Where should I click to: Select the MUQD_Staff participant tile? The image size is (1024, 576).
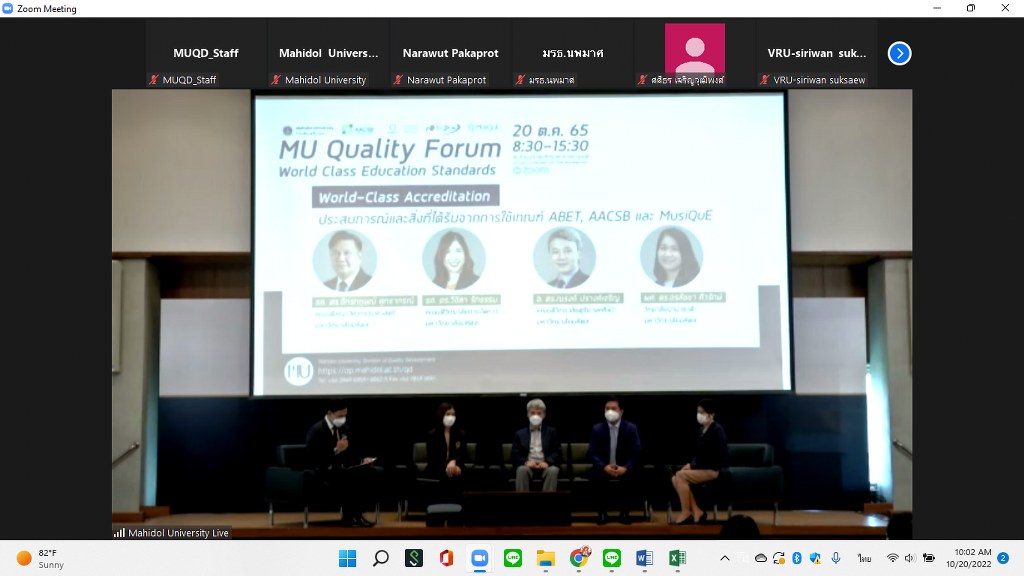[206, 54]
